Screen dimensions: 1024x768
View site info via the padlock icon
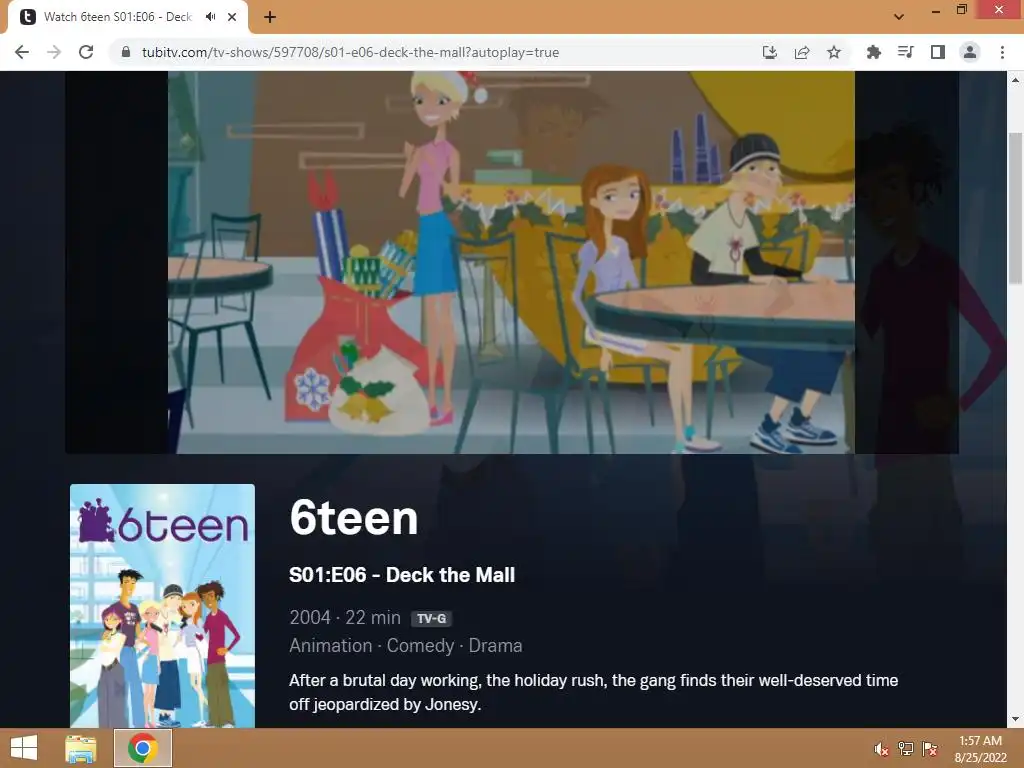tap(126, 52)
